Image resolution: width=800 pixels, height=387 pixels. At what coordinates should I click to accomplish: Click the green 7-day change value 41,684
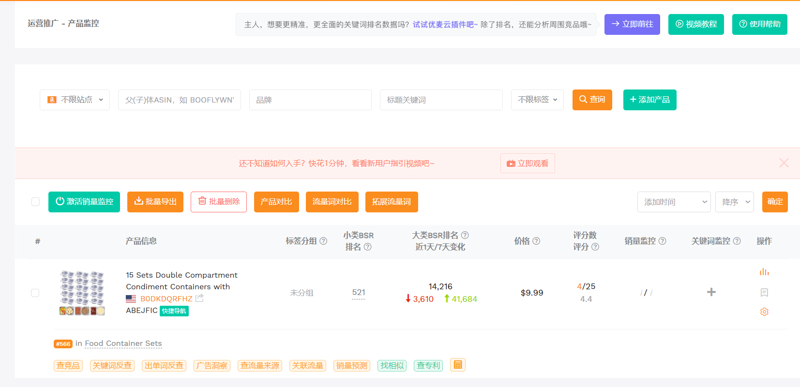(460, 299)
